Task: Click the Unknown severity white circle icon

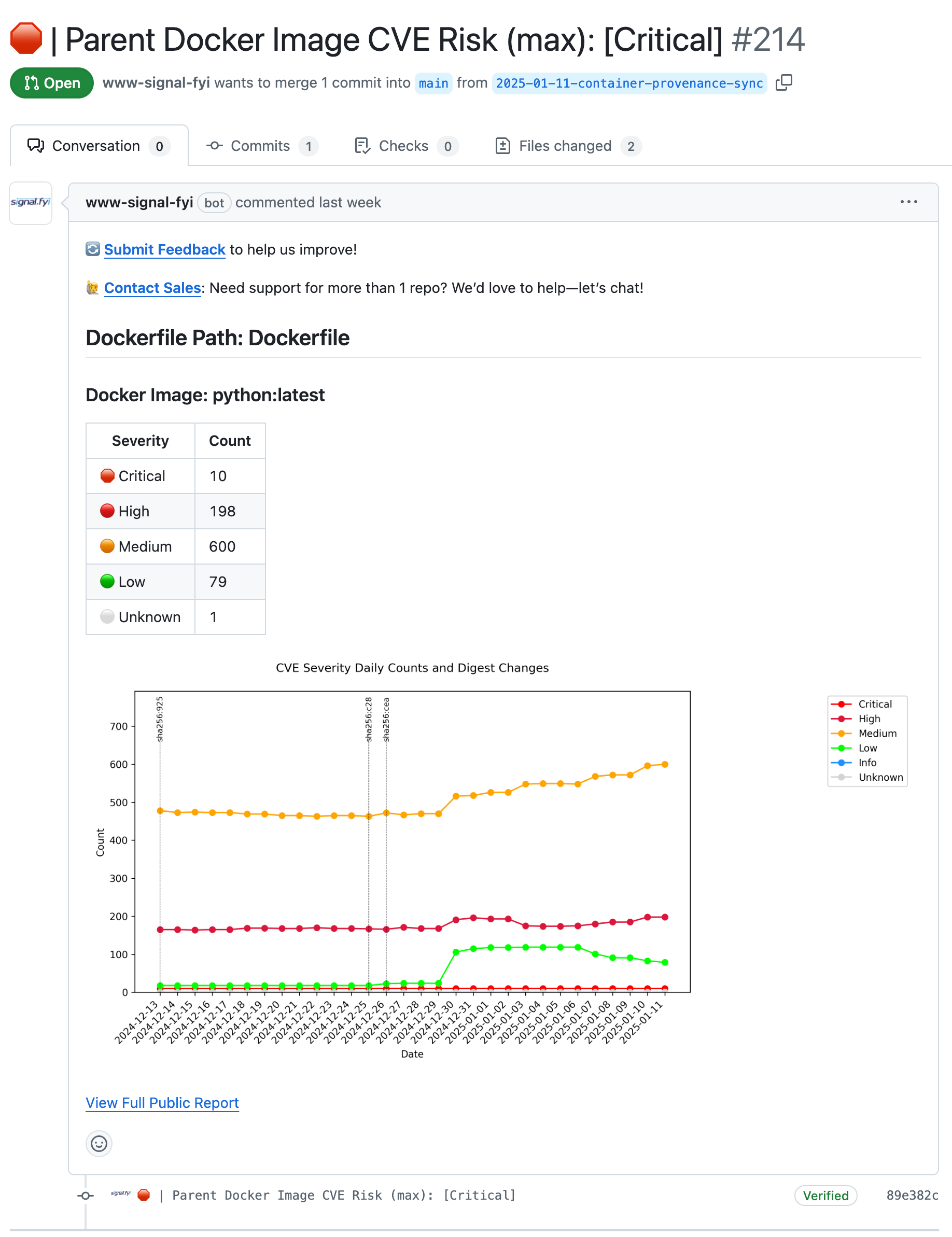Action: click(x=108, y=616)
